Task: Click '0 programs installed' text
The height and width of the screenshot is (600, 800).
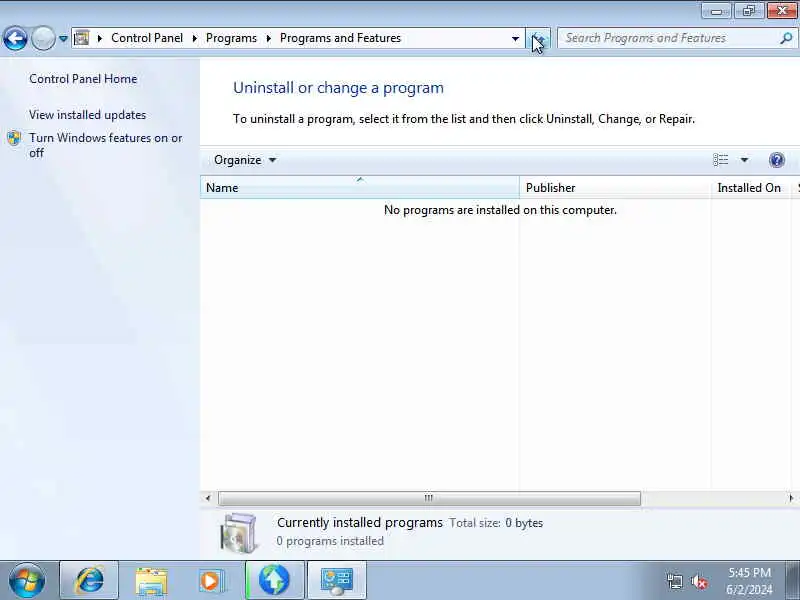Action: (x=330, y=541)
